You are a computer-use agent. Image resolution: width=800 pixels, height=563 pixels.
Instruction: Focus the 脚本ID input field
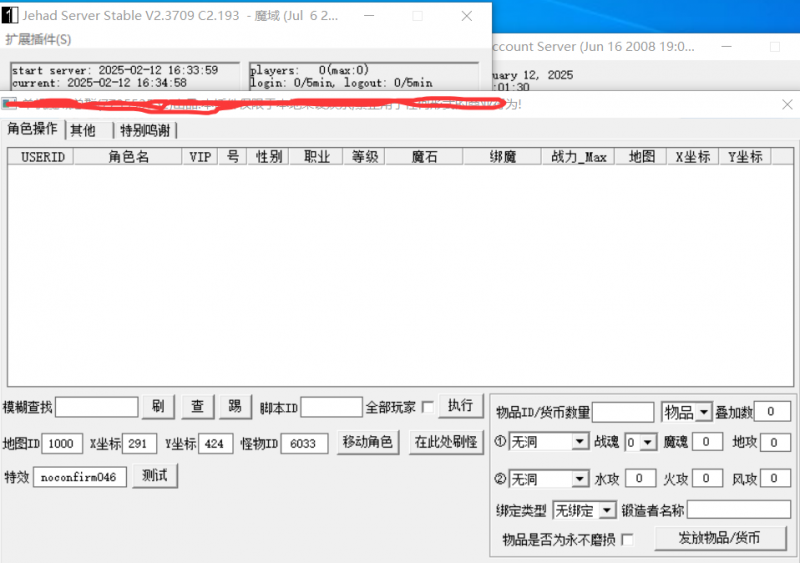pos(331,407)
